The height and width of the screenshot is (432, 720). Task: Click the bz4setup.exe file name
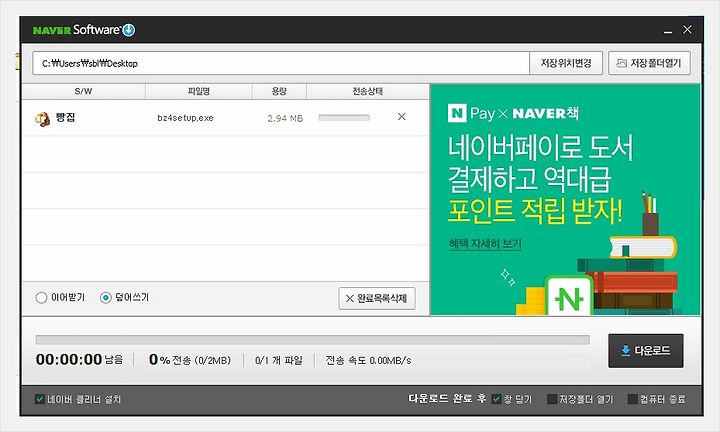pyautogui.click(x=185, y=118)
